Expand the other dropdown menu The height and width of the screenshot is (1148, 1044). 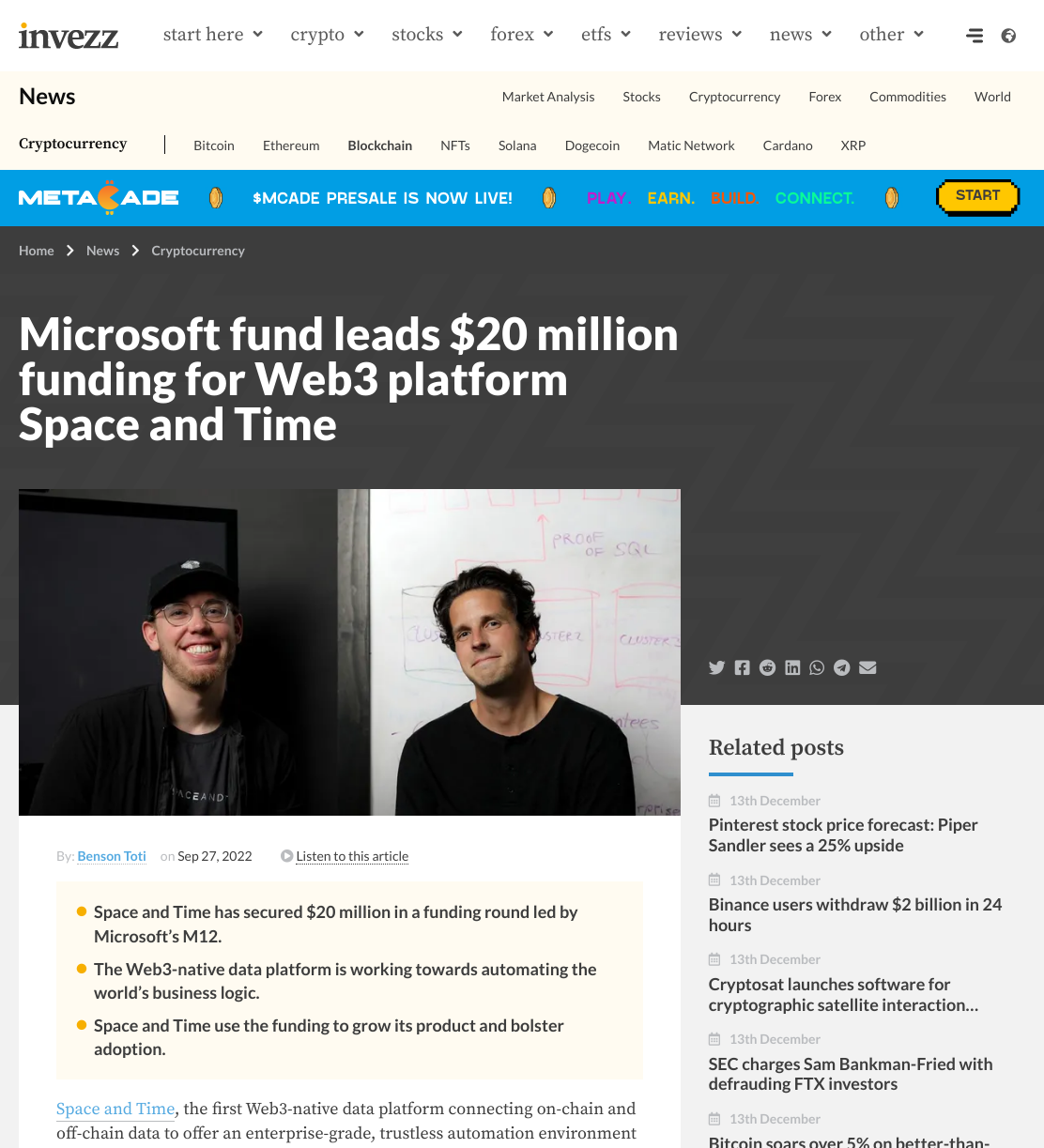point(892,35)
